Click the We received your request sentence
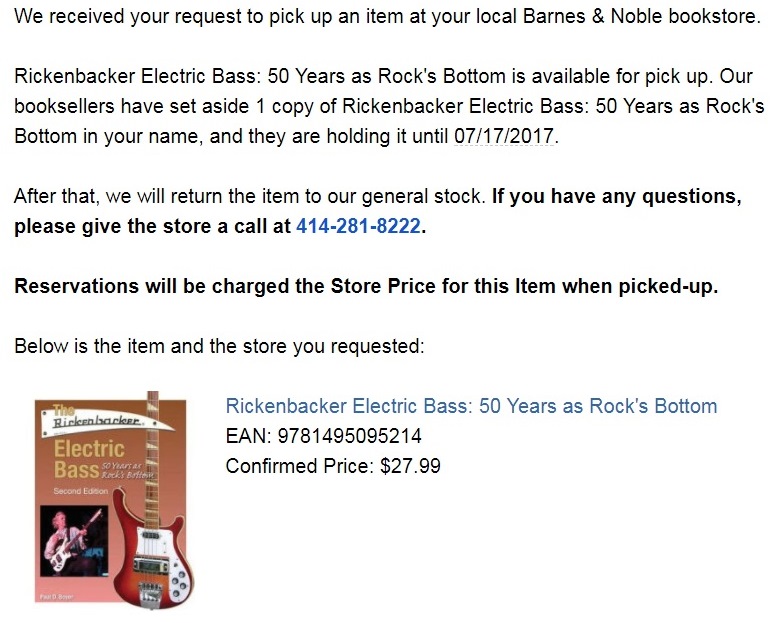781x623 pixels. pyautogui.click(x=387, y=16)
